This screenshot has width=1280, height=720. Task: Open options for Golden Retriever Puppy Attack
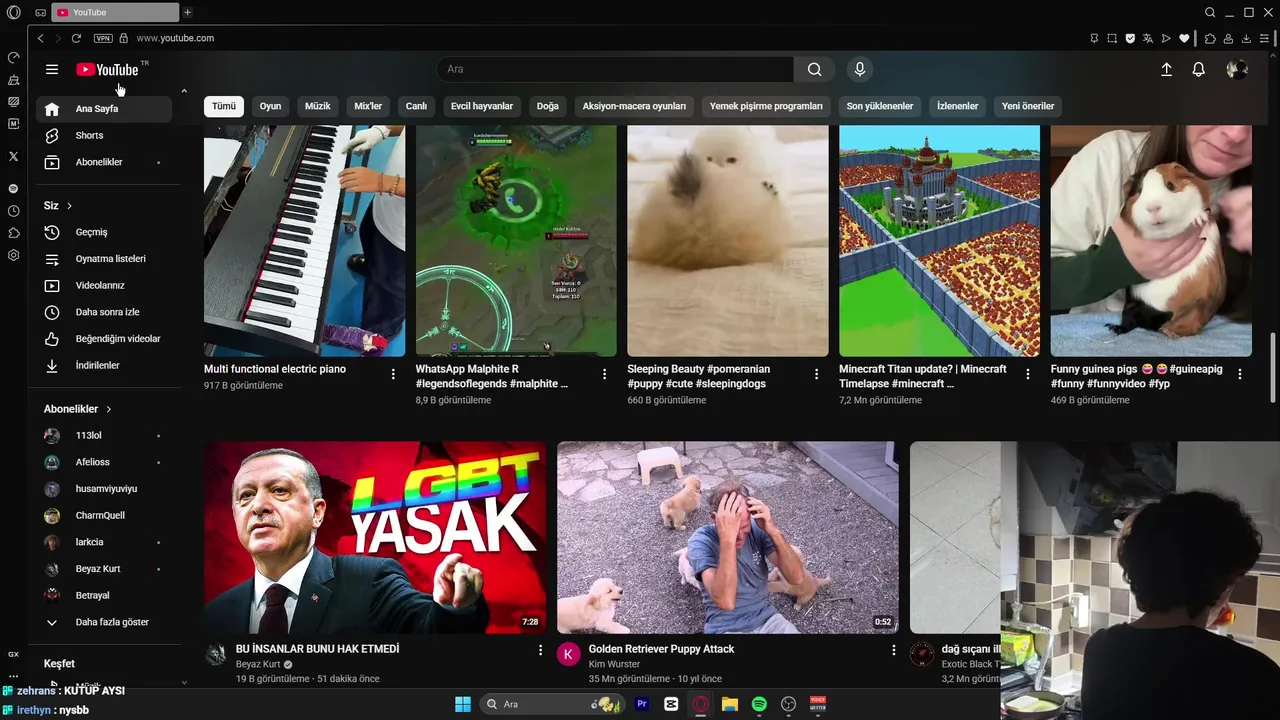pyautogui.click(x=894, y=650)
